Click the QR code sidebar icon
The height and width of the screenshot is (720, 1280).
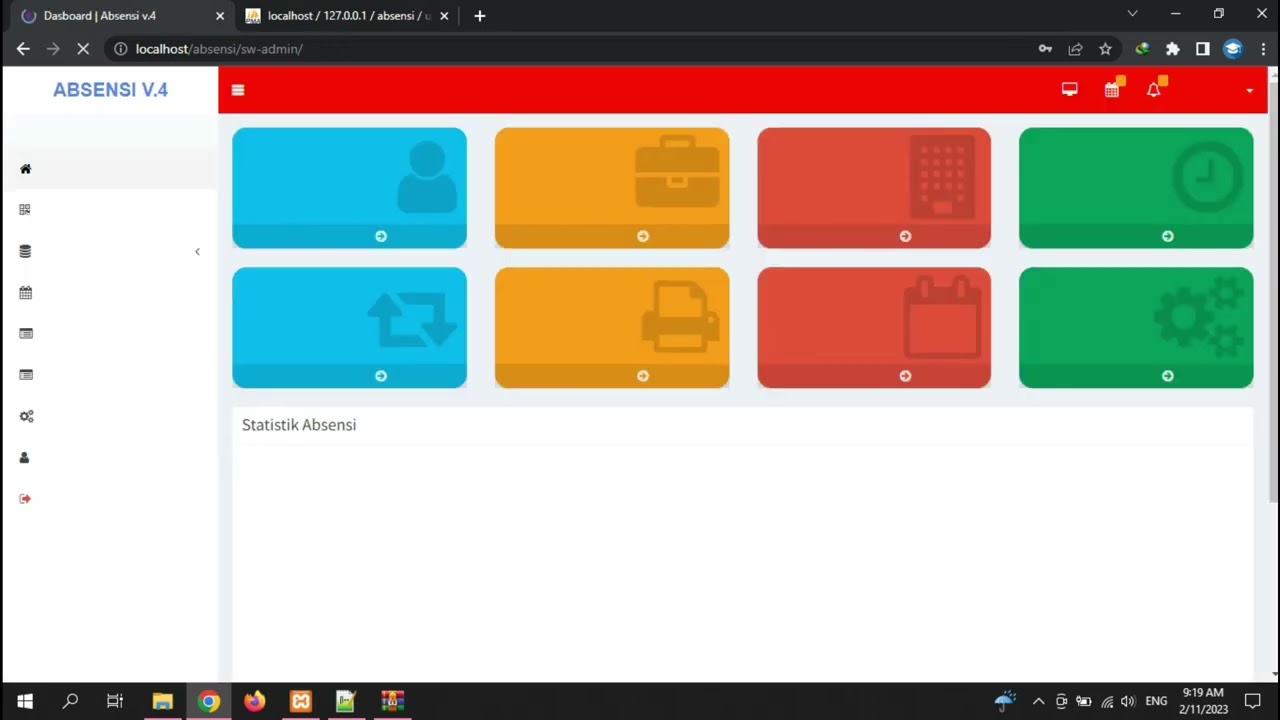(x=26, y=210)
